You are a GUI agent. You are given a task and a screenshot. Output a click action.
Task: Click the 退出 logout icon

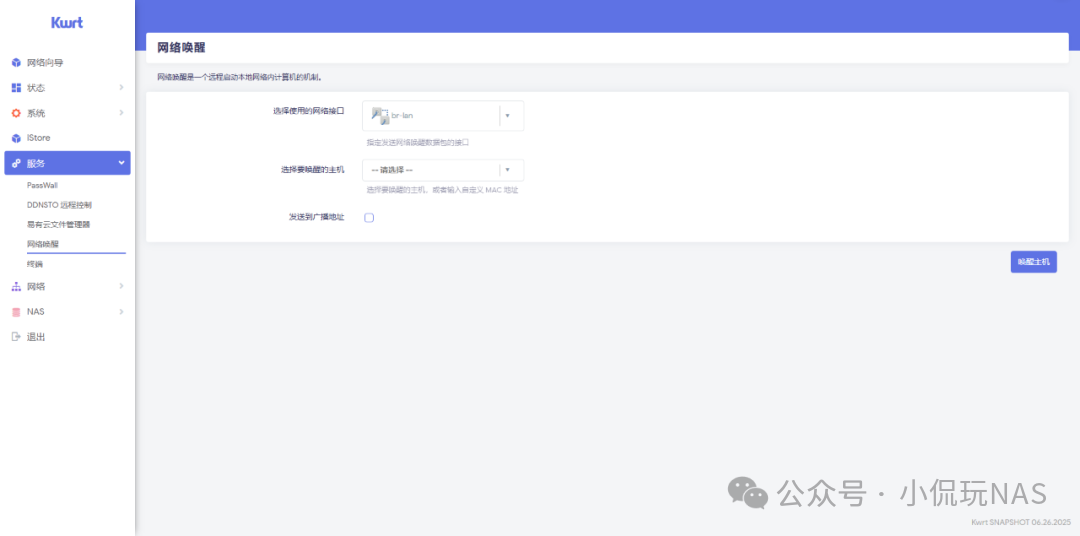pyautogui.click(x=17, y=337)
